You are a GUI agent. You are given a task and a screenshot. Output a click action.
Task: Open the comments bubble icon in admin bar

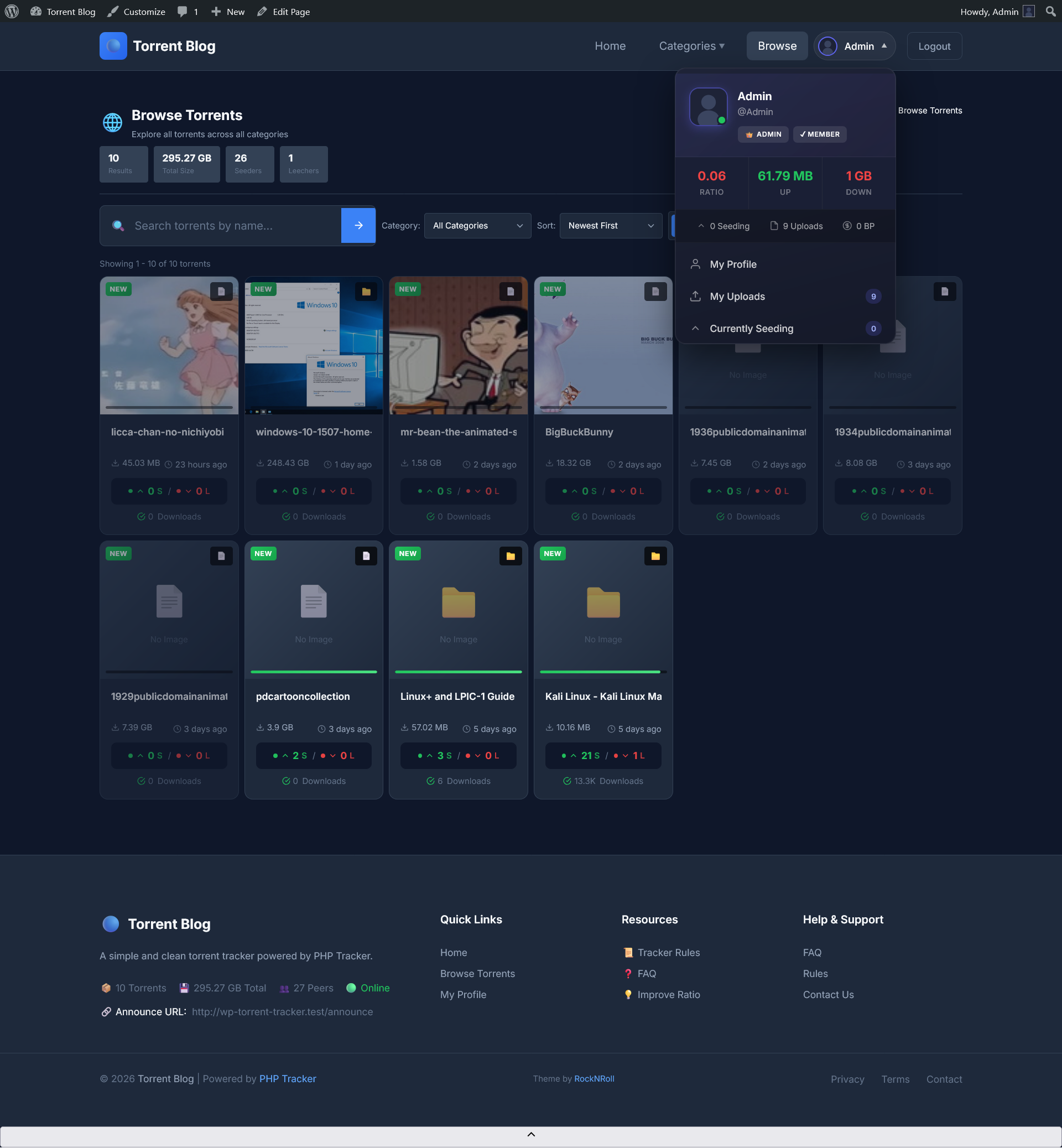(x=182, y=11)
